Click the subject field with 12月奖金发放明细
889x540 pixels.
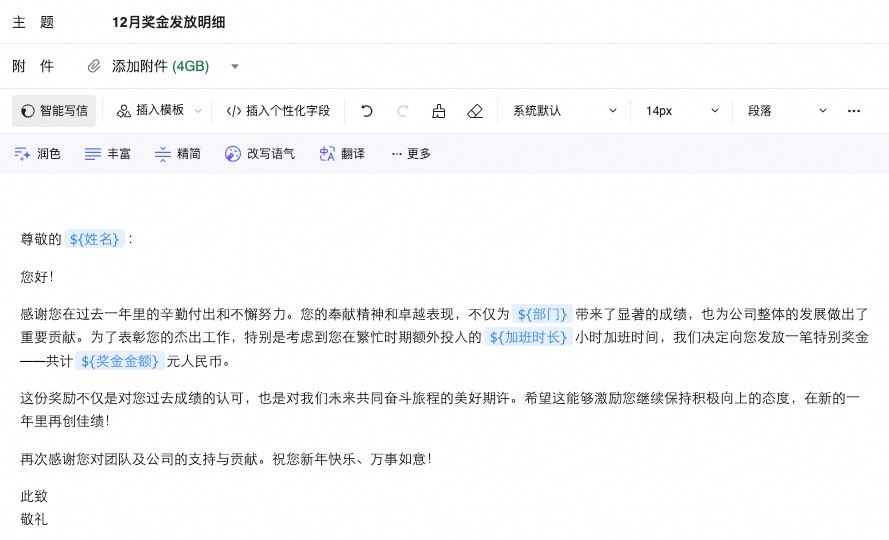pos(400,22)
